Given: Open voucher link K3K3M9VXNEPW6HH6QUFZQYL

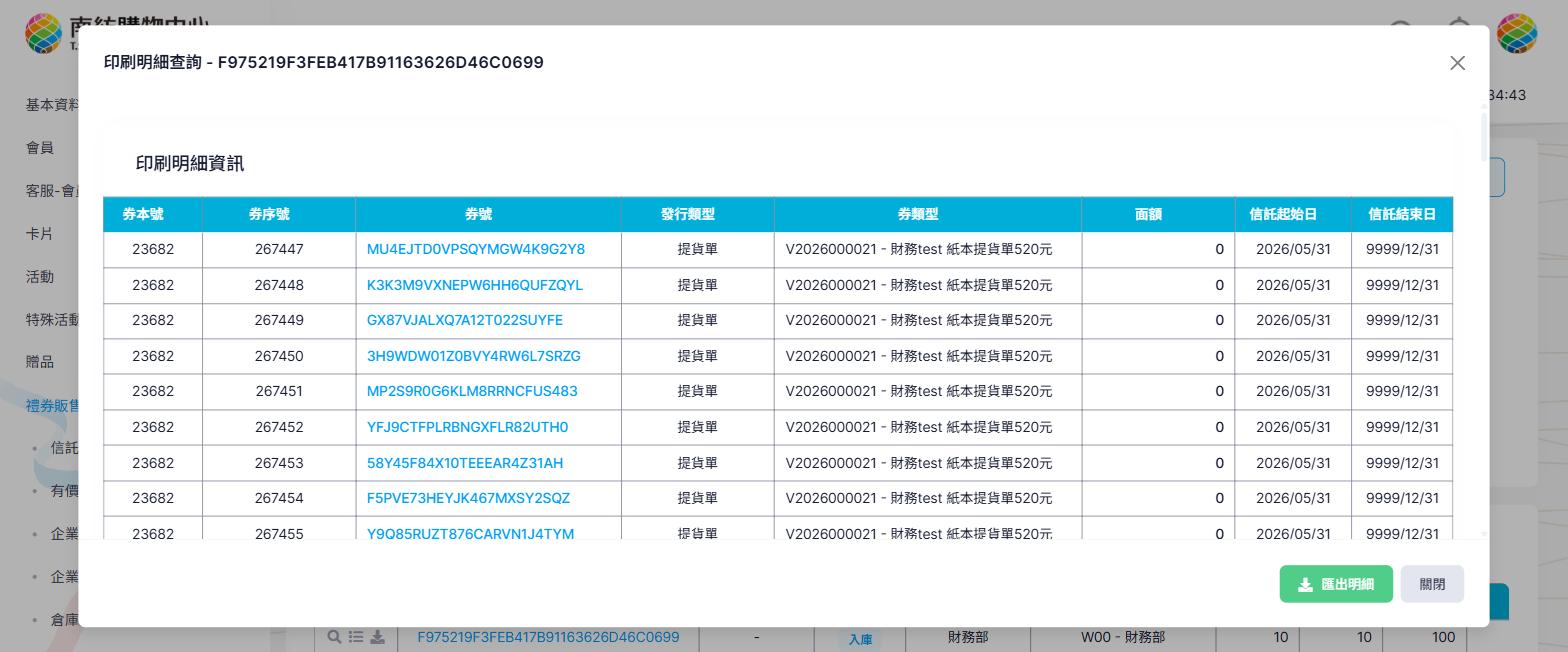Looking at the screenshot, I should 475,285.
